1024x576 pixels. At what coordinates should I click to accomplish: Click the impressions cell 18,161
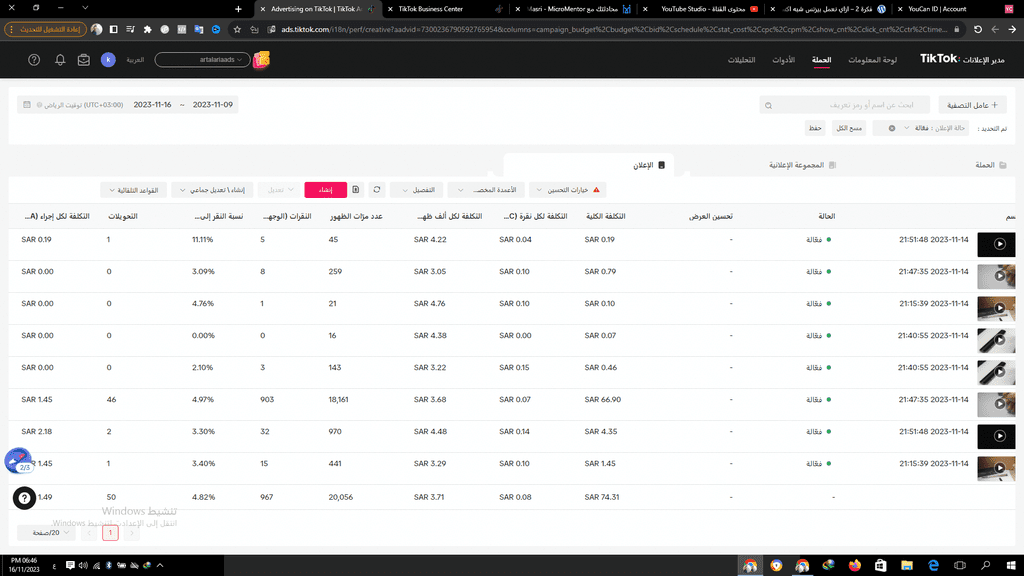(x=338, y=400)
